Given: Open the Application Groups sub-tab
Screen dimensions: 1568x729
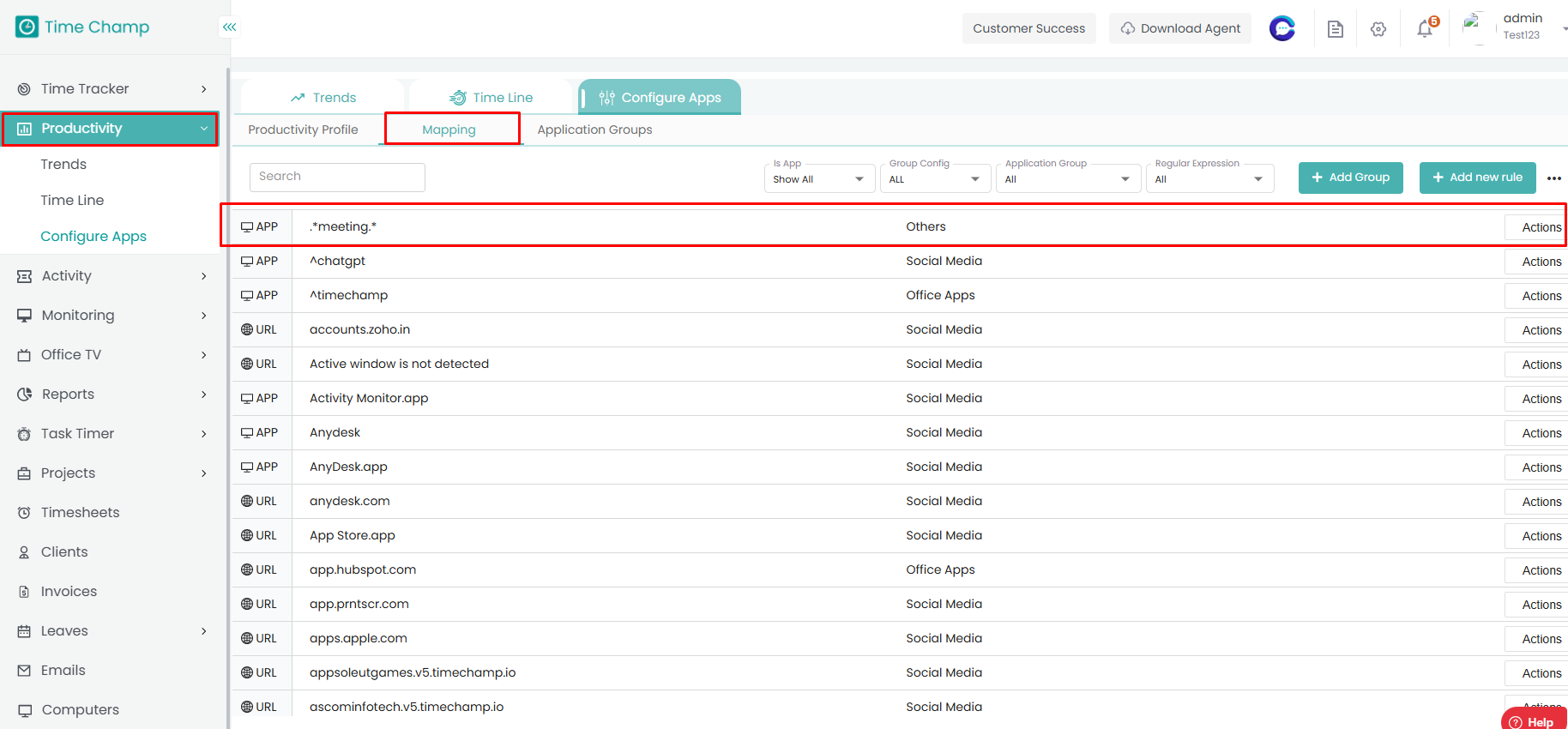Looking at the screenshot, I should point(594,130).
